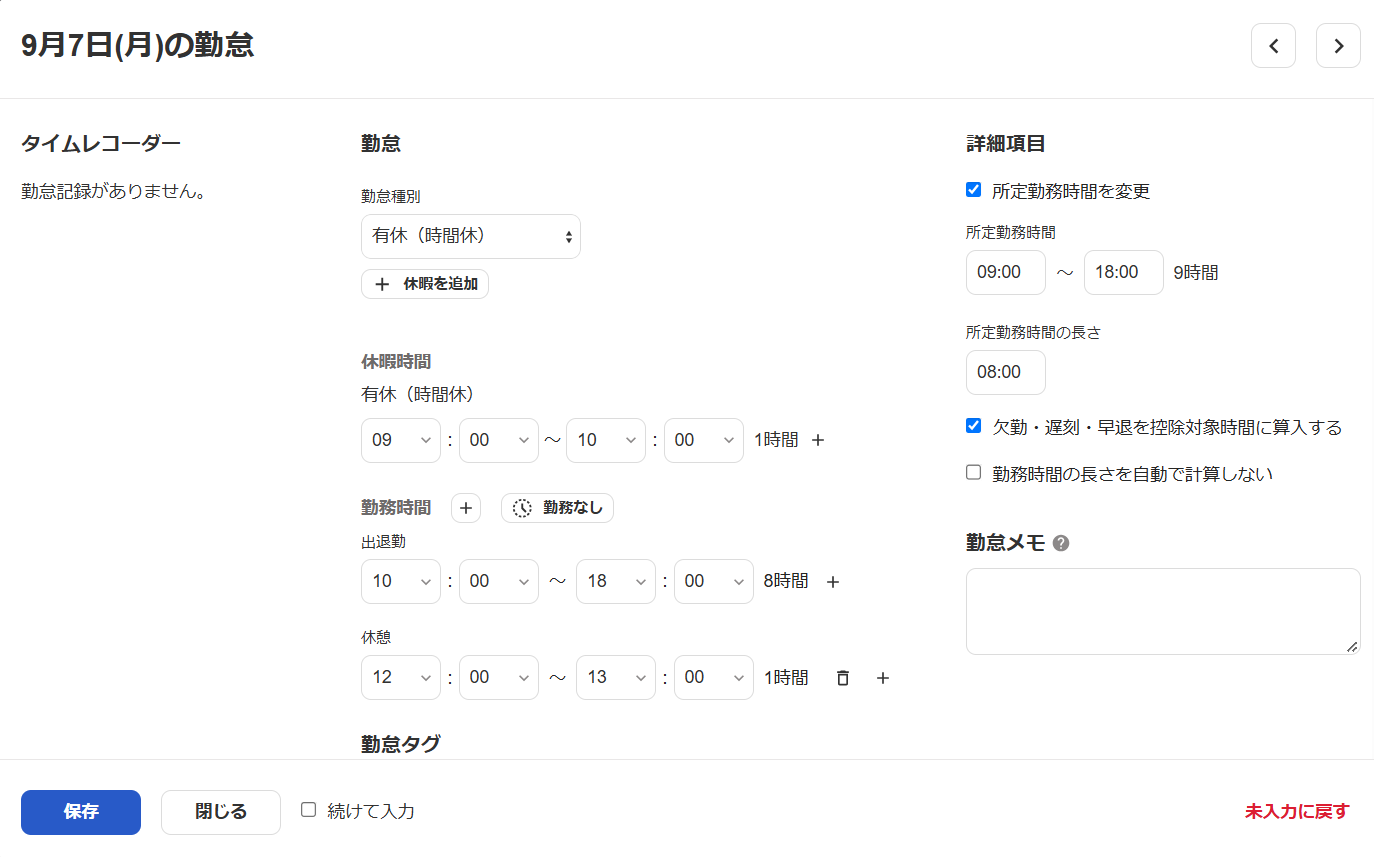The width and height of the screenshot is (1374, 857).
Task: Click 保存 save button
Action: pyautogui.click(x=81, y=812)
